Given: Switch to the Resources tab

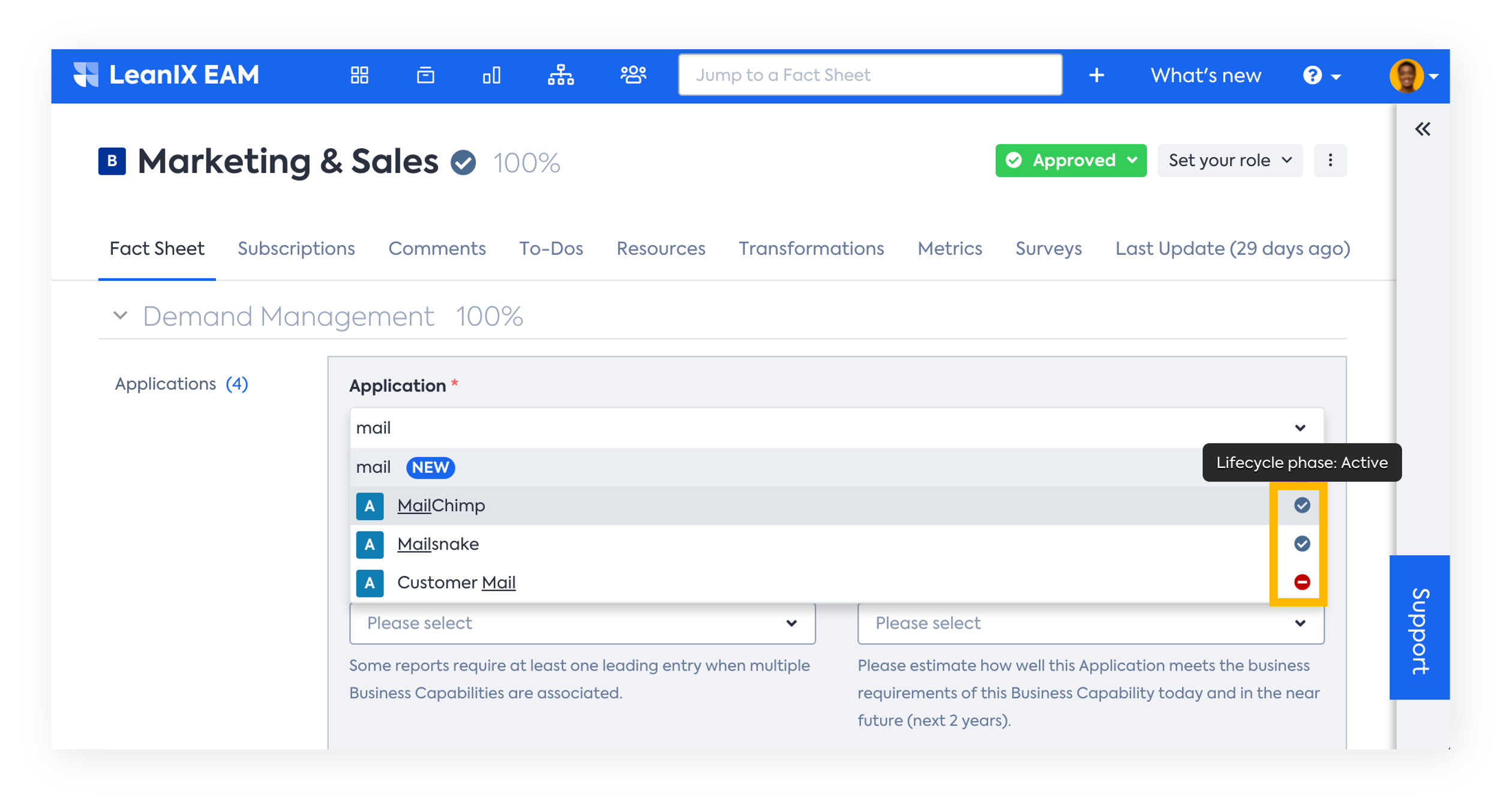Looking at the screenshot, I should (661, 248).
